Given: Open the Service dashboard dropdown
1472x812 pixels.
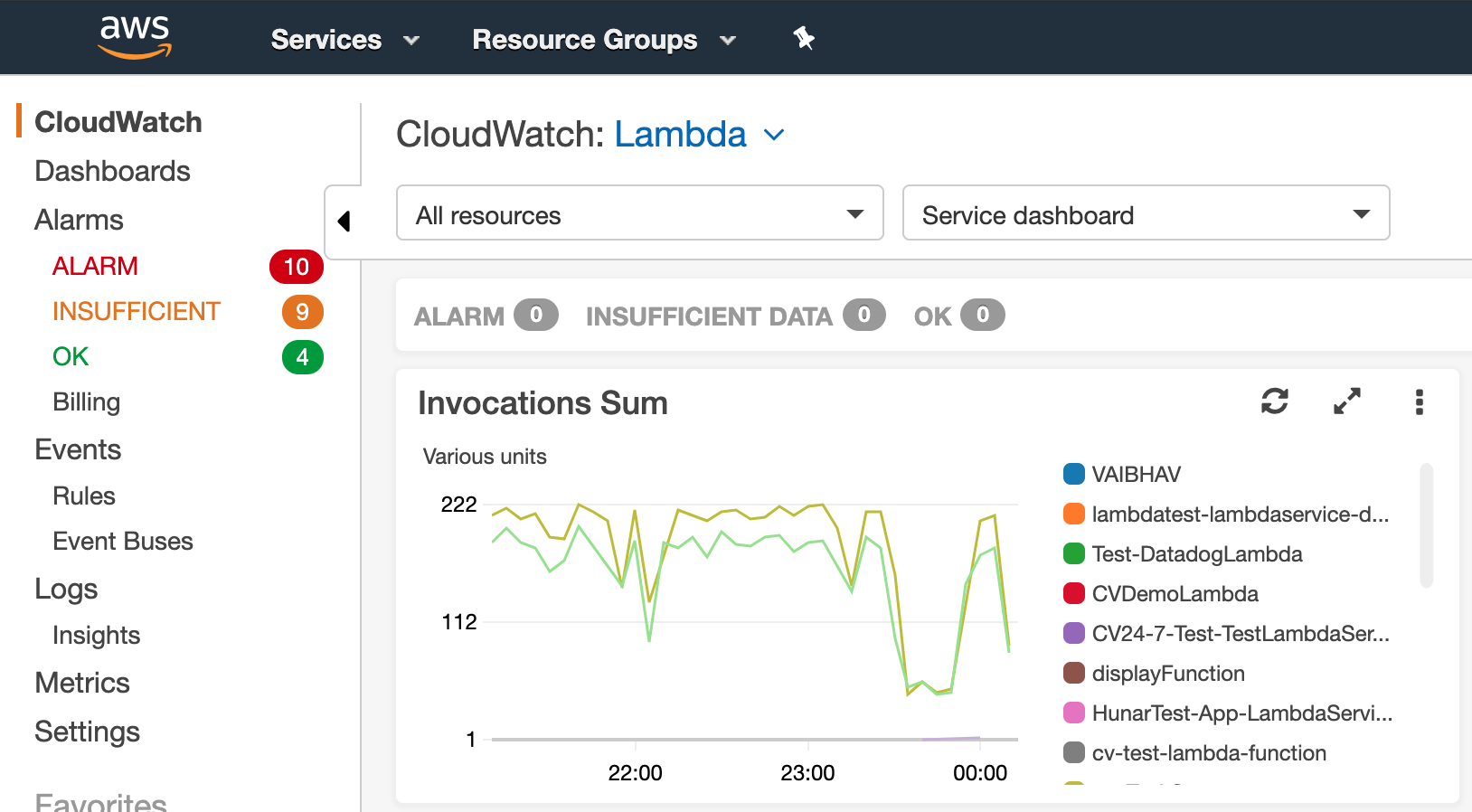Looking at the screenshot, I should pos(1146,213).
